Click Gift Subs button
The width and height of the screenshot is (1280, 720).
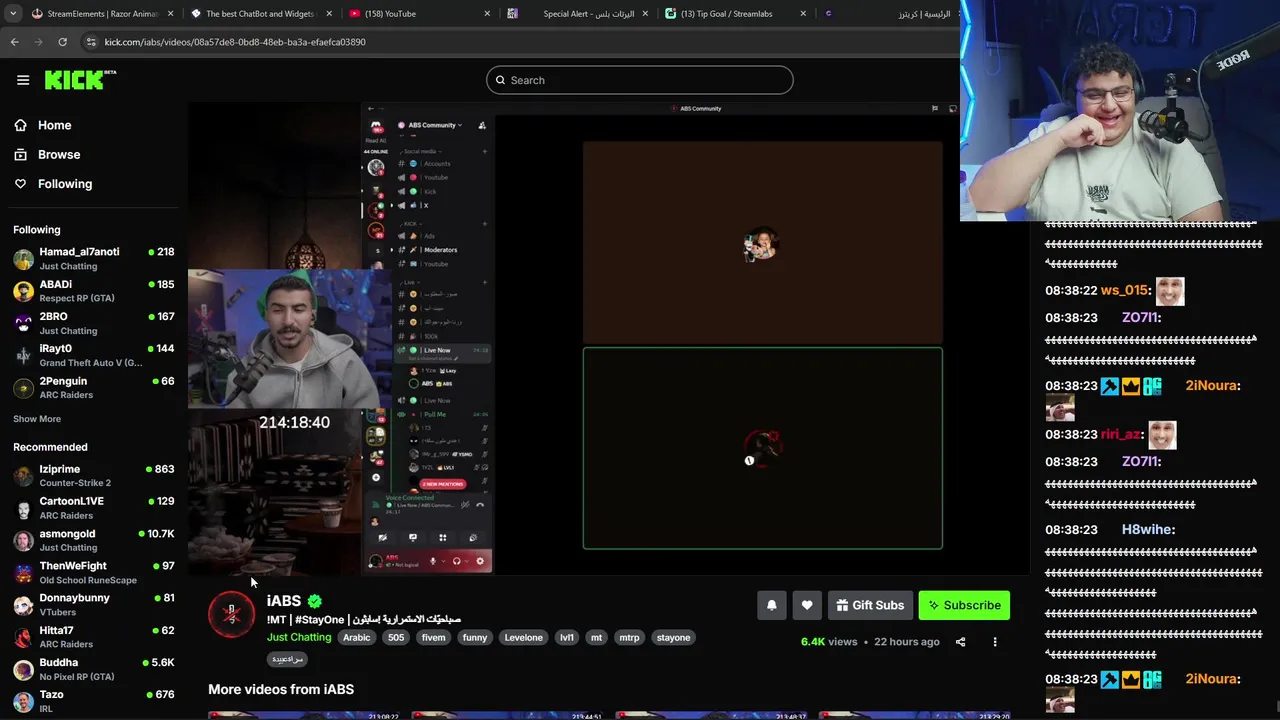point(870,605)
